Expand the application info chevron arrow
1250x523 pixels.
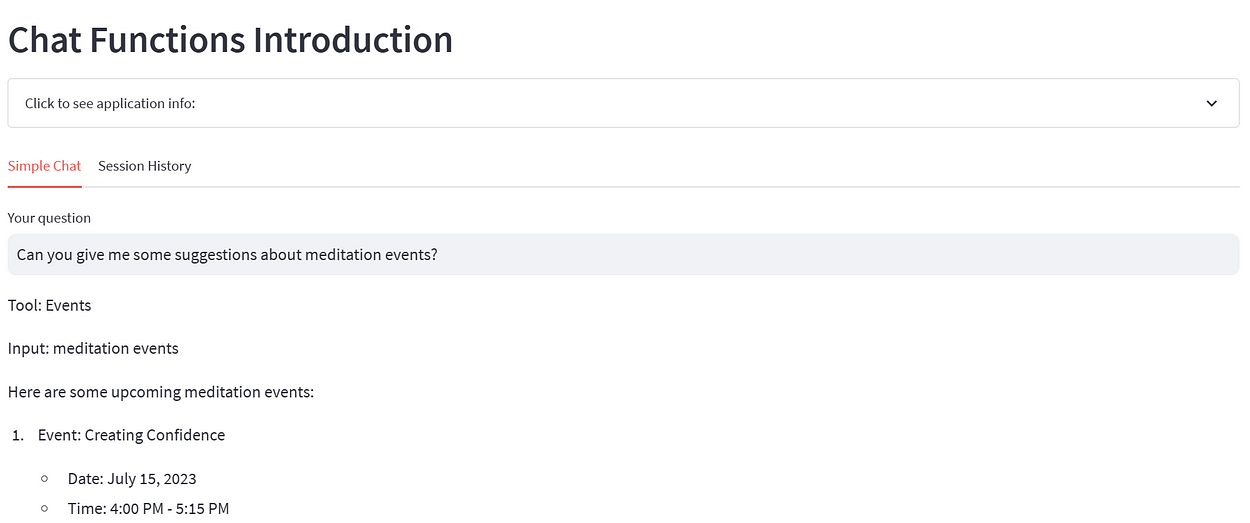pyautogui.click(x=1211, y=103)
